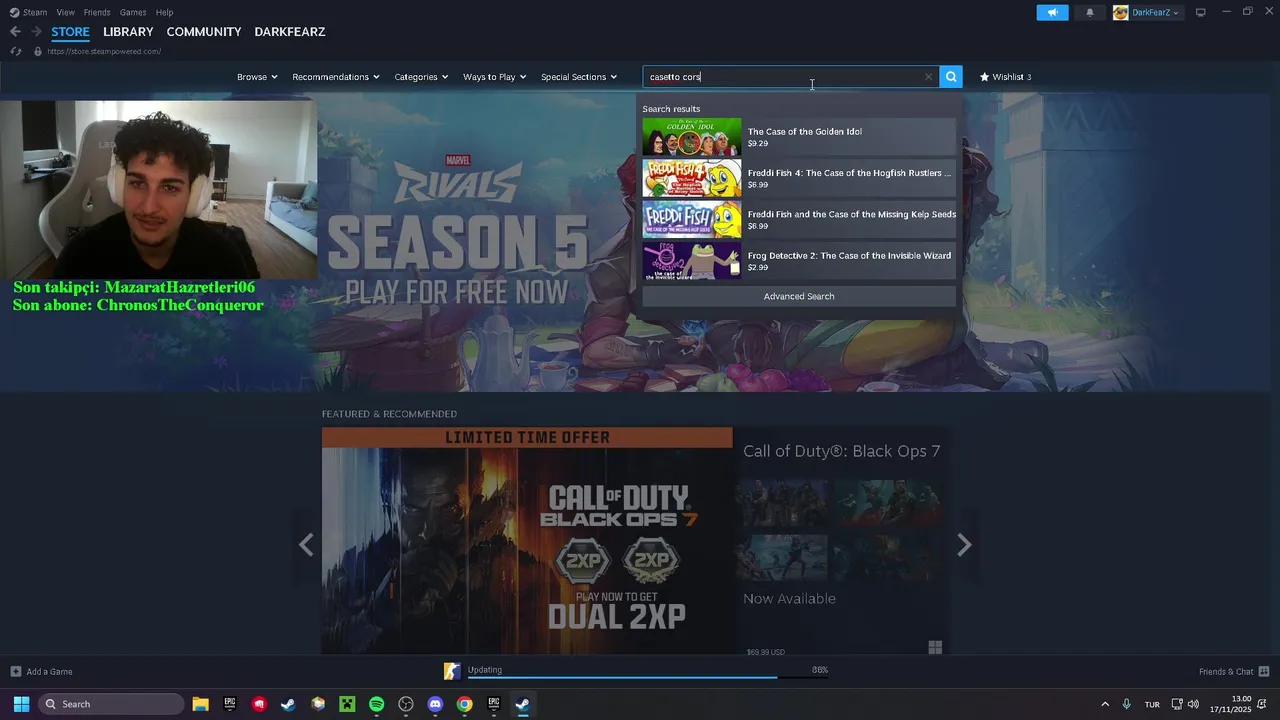The width and height of the screenshot is (1280, 720).
Task: Click the Updating status text
Action: tap(485, 669)
